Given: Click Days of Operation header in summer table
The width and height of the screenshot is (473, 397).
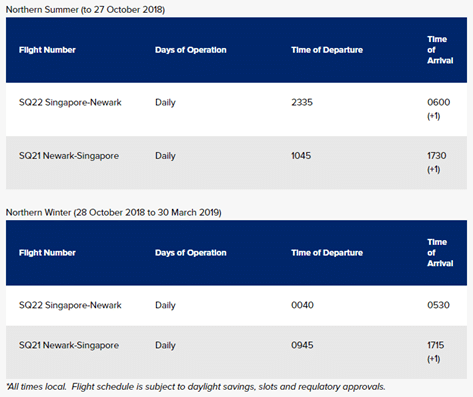Looking at the screenshot, I should pos(191,50).
